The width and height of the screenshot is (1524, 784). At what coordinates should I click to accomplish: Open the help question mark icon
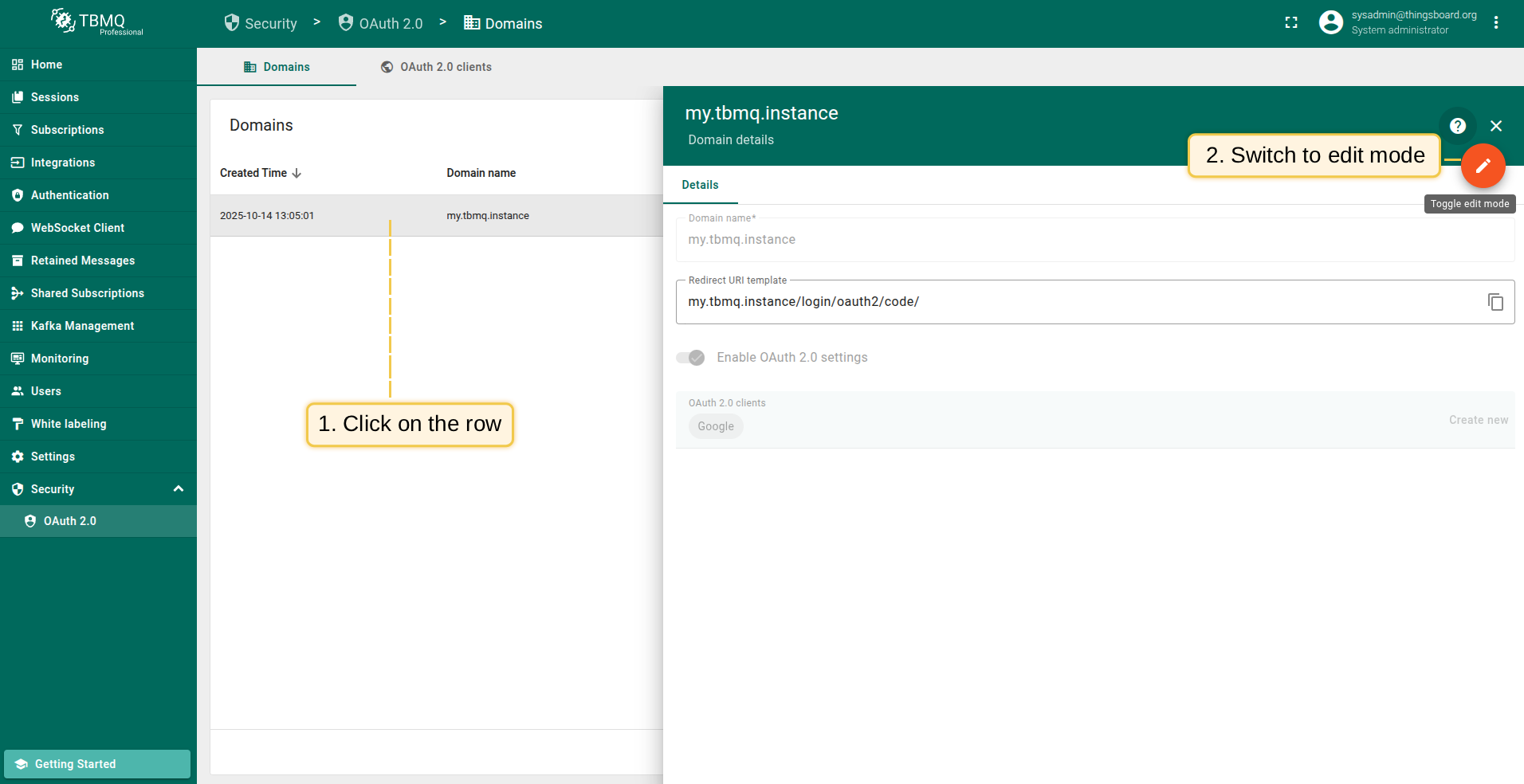[x=1457, y=126]
